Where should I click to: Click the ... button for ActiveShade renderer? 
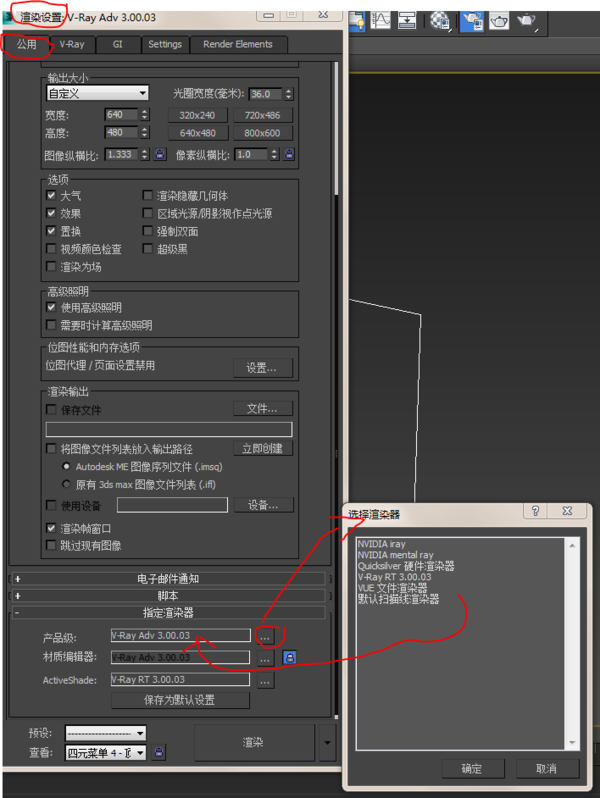[x=265, y=680]
